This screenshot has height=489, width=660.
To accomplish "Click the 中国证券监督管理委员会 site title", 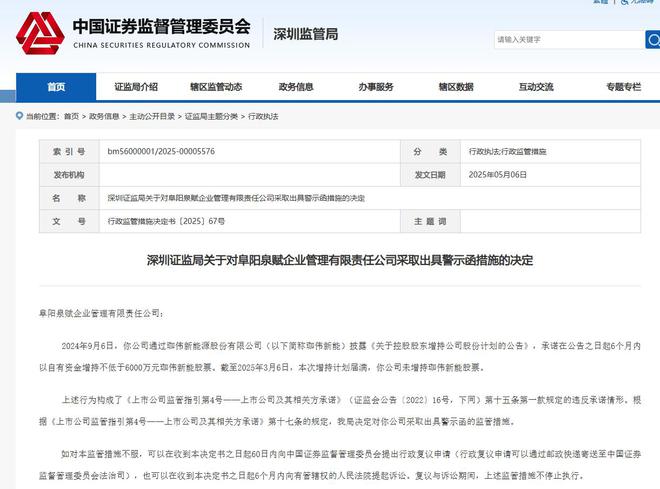I will 162,27.
